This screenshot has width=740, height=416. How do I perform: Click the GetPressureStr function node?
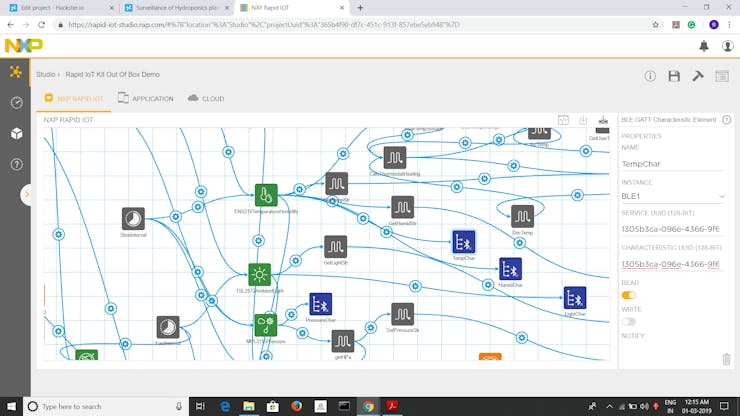coord(402,314)
